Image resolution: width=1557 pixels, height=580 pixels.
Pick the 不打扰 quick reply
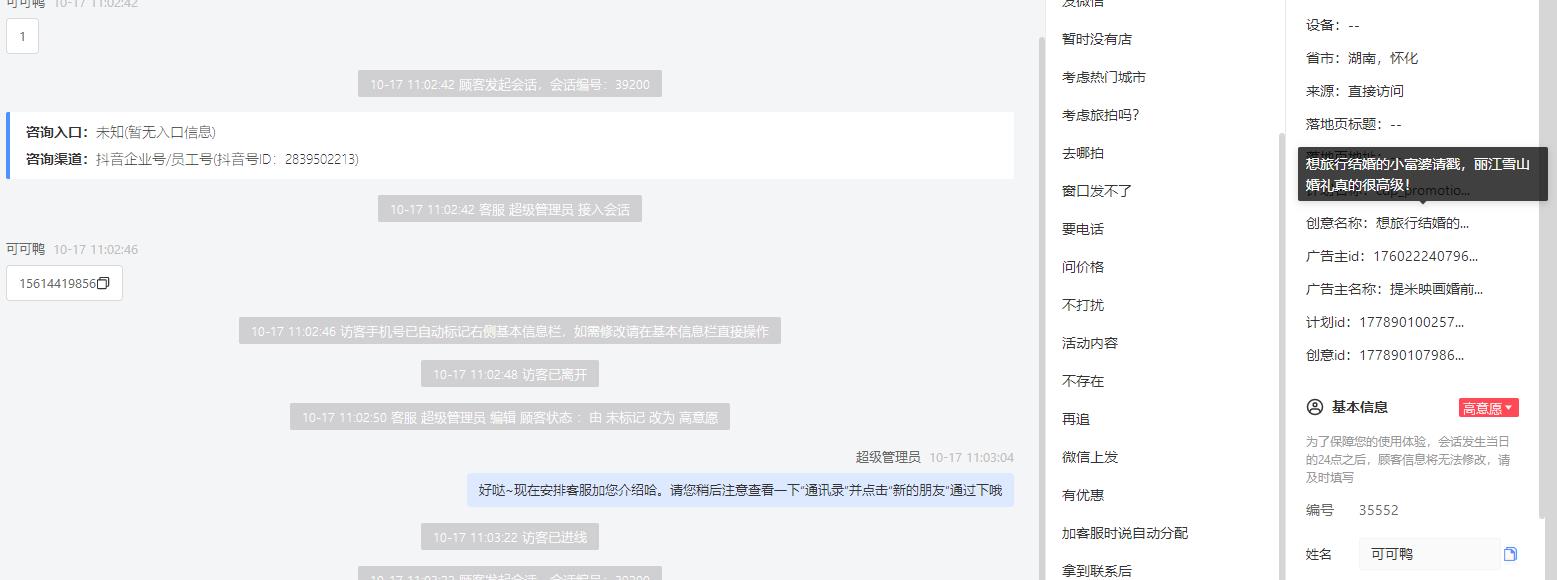1083,305
